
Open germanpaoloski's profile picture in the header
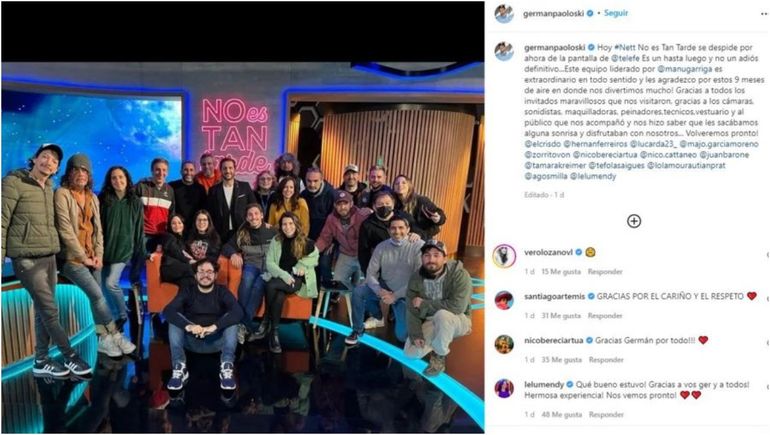pos(504,13)
